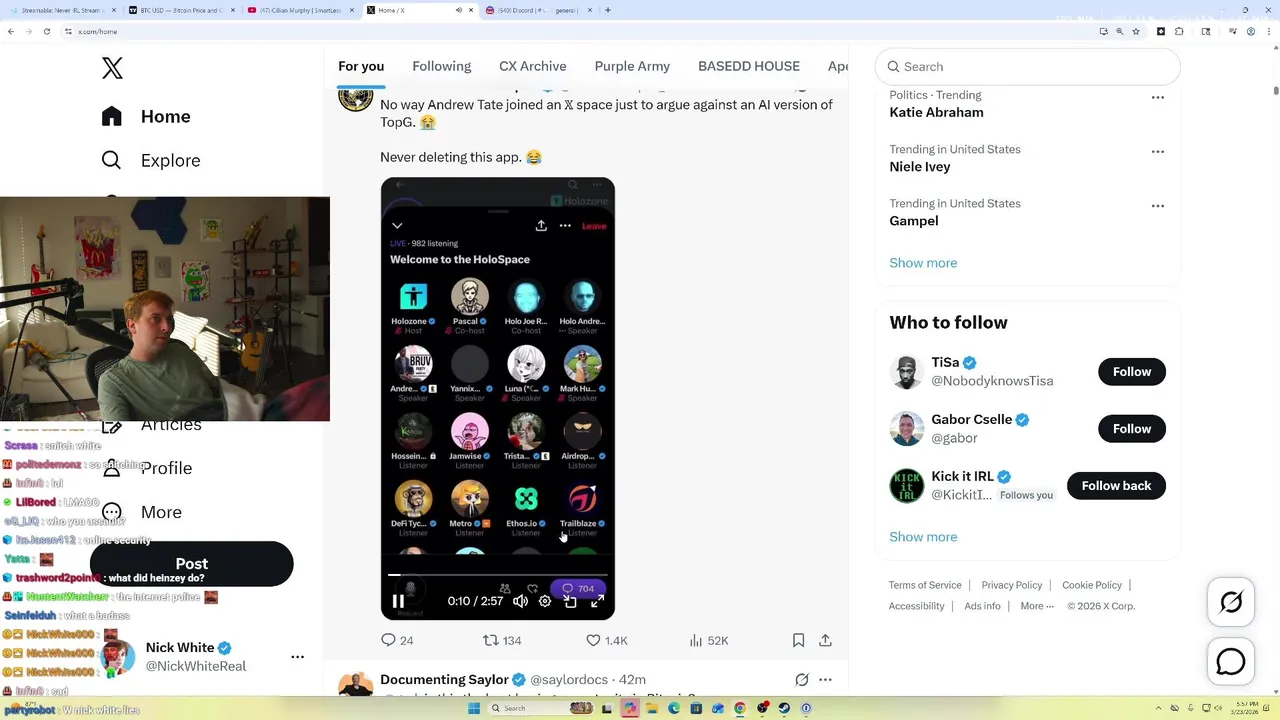The height and width of the screenshot is (720, 1280).
Task: Open options for the Katie Abraham trend
Action: [x=1158, y=98]
